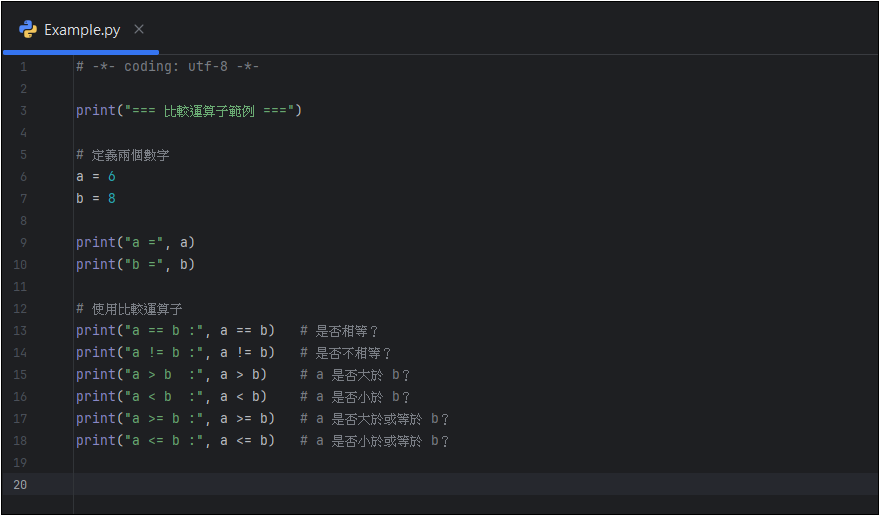Click the comment a 是否小於或等於 b？
The image size is (880, 516).
click(x=375, y=441)
